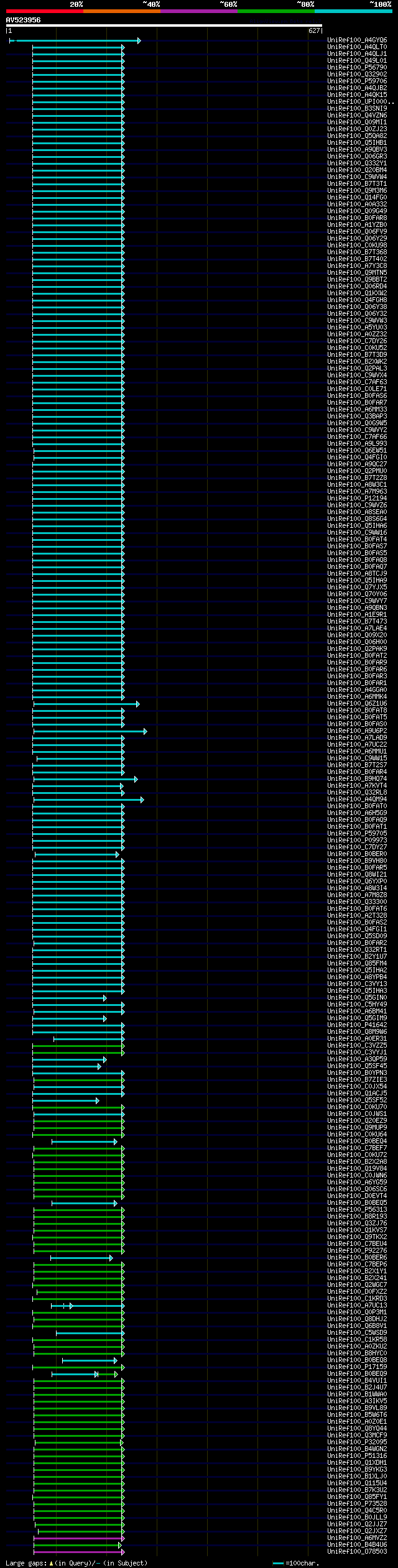
Task: Select hit label UniRef100_Q1KXW2
Action: click(357, 293)
